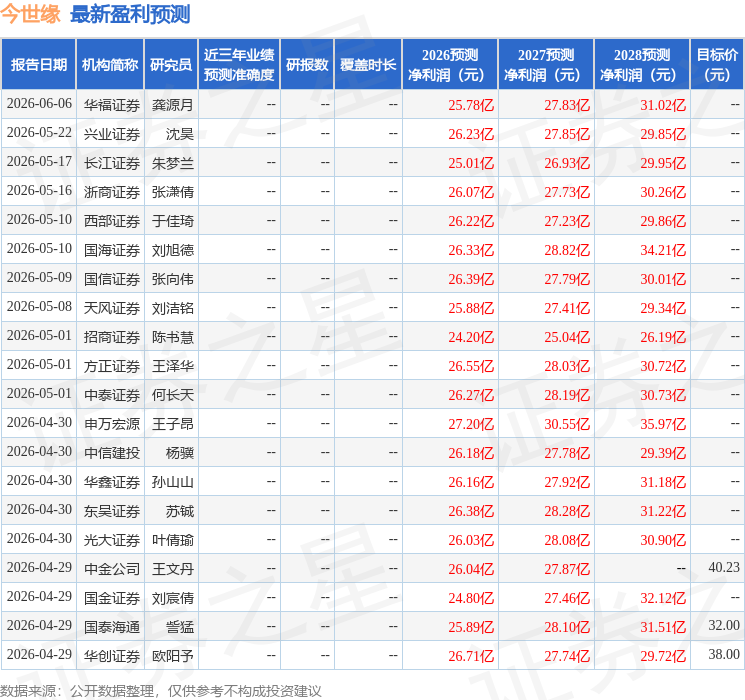745x700 pixels.
Task: Click the 近三年业绩预测准确度 column header
Action: click(239, 65)
